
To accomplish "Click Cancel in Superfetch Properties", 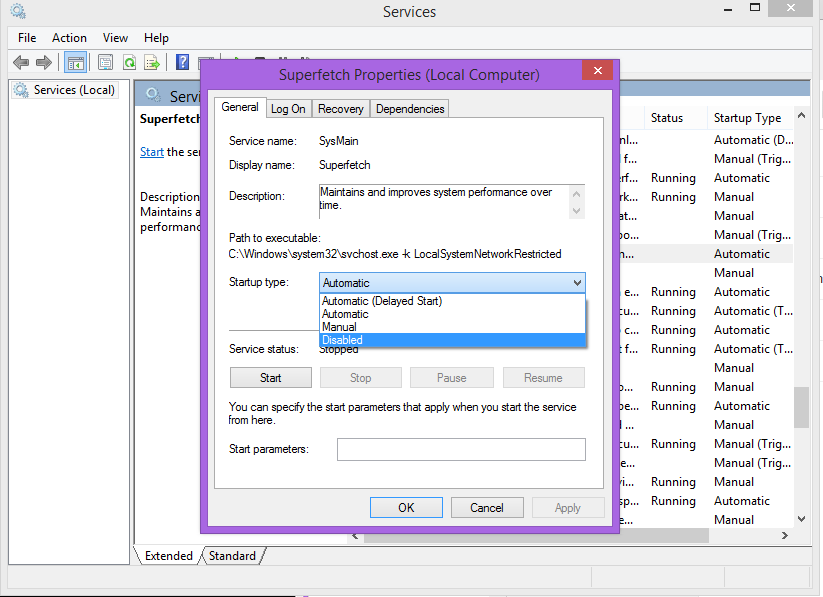I will tap(487, 508).
